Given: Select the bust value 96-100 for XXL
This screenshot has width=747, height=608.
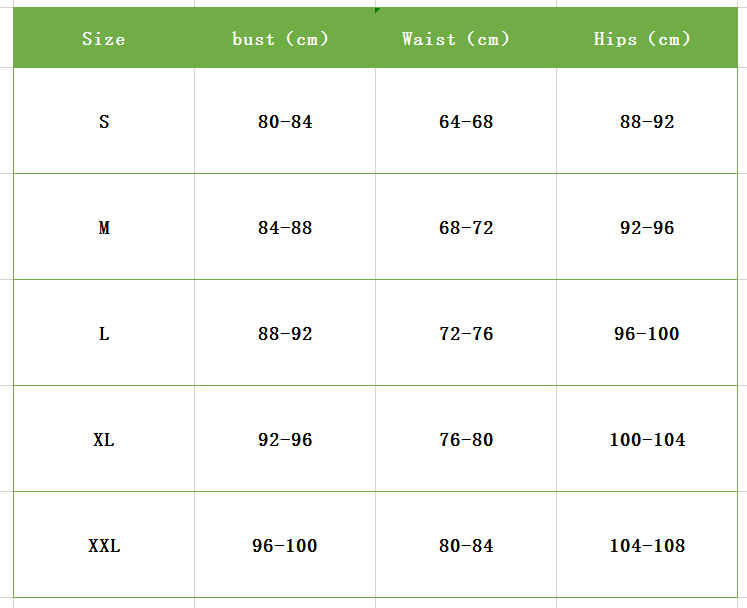Looking at the screenshot, I should click(285, 546).
